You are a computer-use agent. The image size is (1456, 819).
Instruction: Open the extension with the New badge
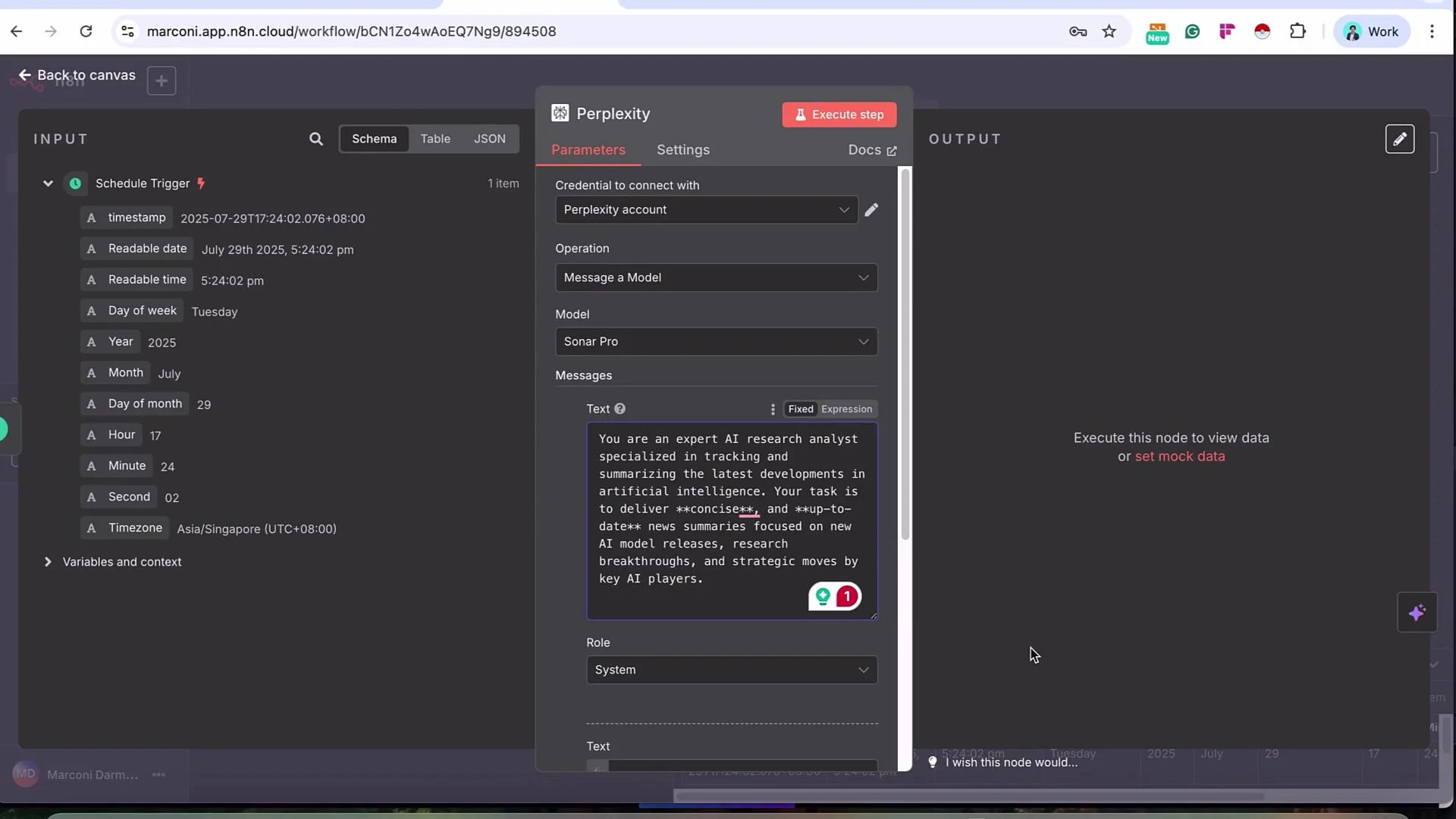click(1157, 33)
